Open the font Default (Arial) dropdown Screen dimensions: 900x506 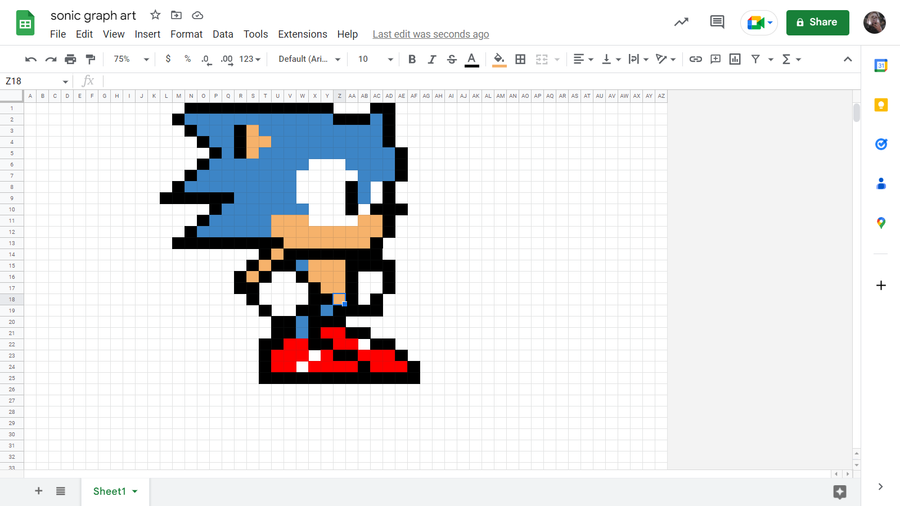(x=309, y=59)
